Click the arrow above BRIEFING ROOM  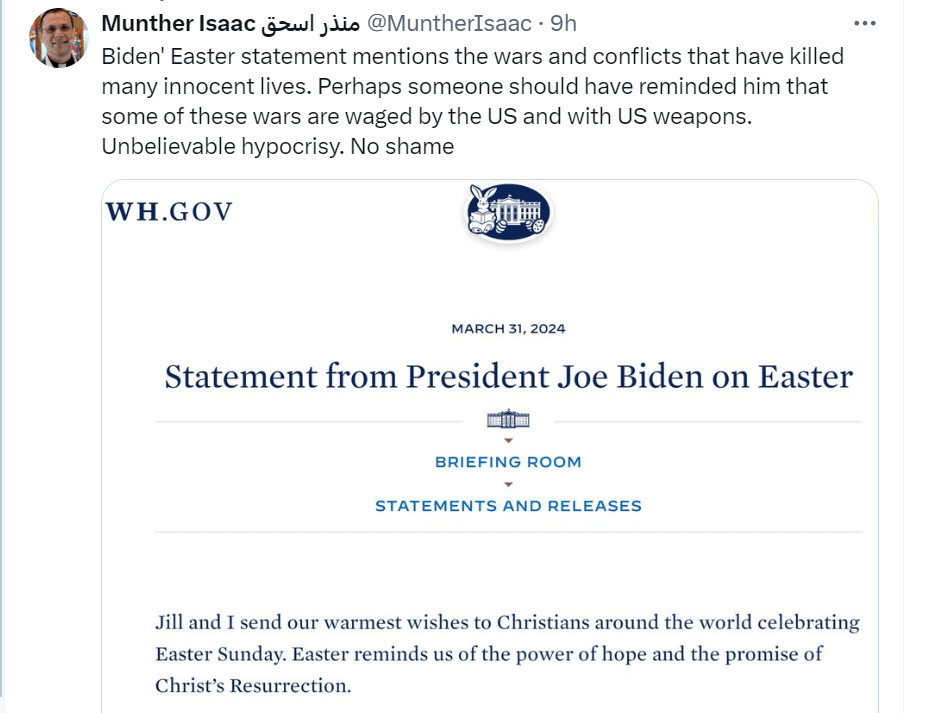coord(508,440)
